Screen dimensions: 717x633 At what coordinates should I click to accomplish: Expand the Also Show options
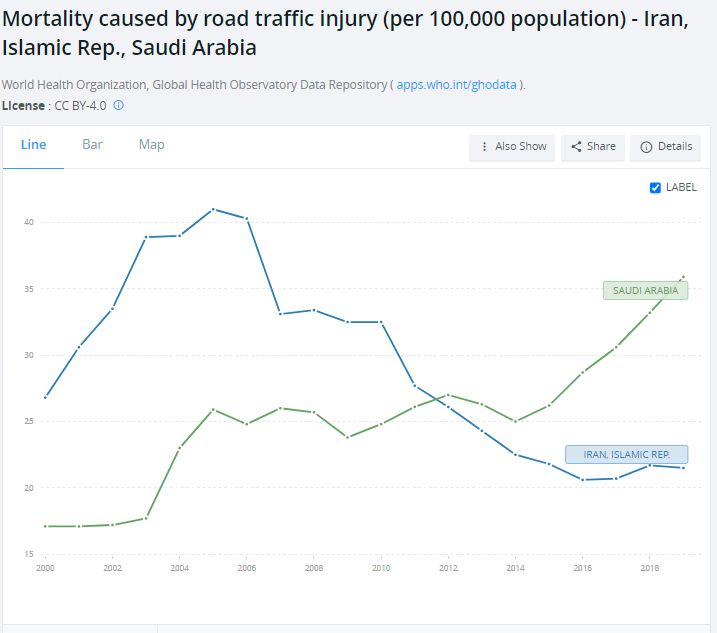pos(514,147)
